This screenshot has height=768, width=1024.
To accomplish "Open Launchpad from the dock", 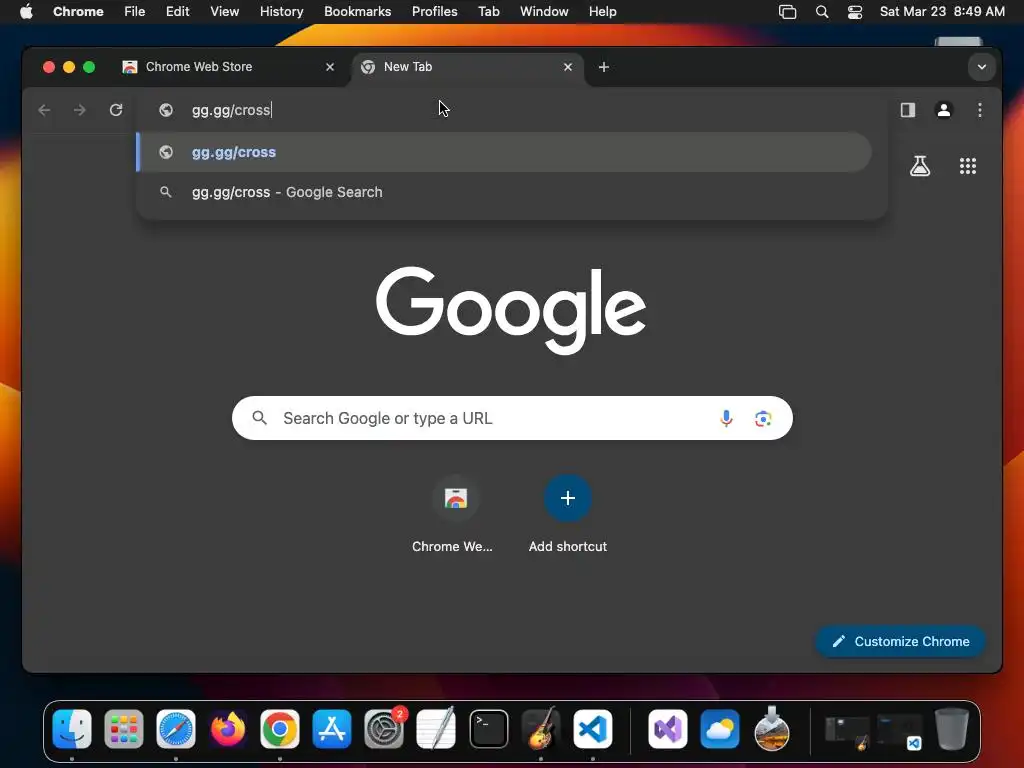I will pos(123,729).
